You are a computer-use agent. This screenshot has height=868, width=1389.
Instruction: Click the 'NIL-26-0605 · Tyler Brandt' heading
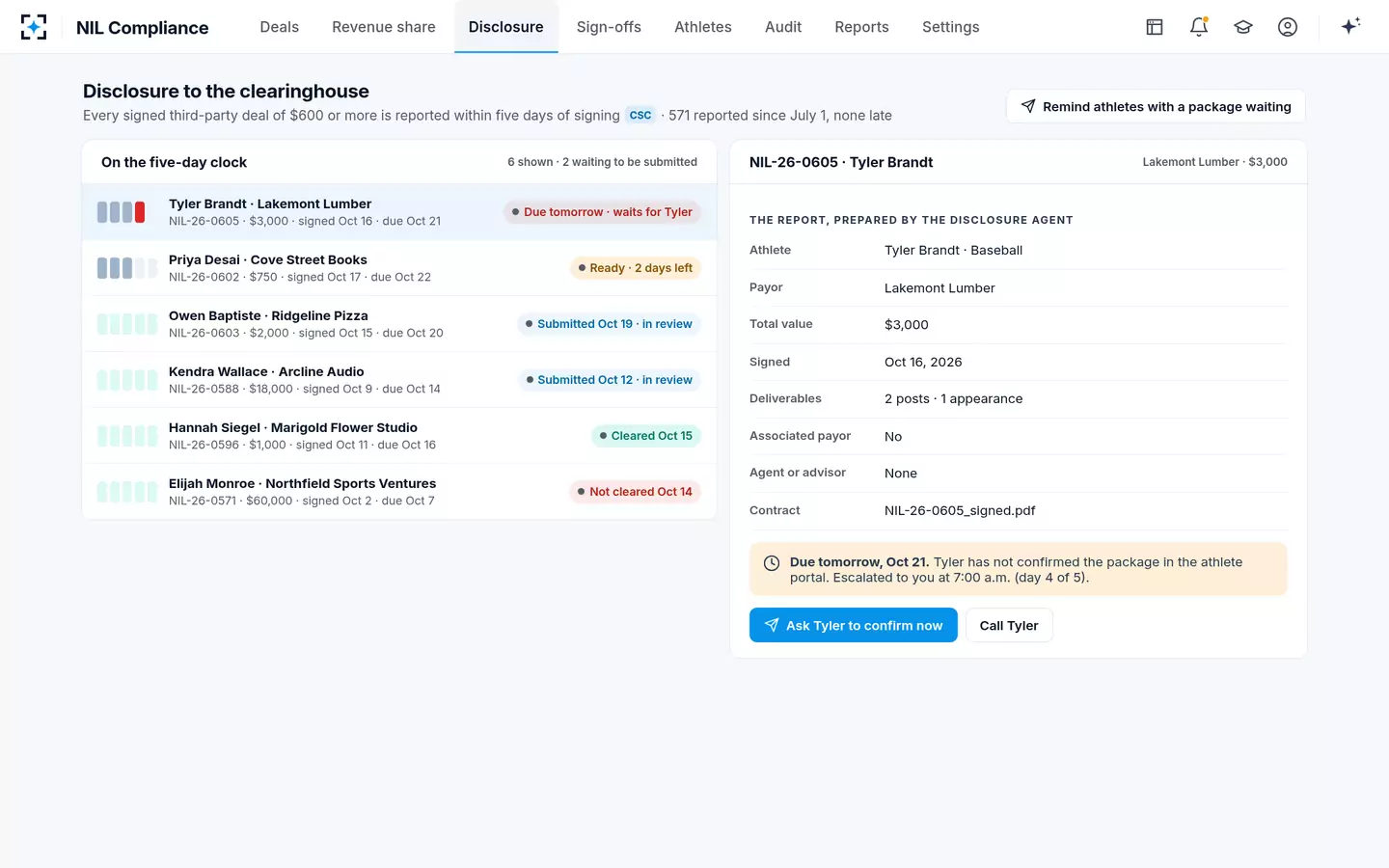[841, 162]
